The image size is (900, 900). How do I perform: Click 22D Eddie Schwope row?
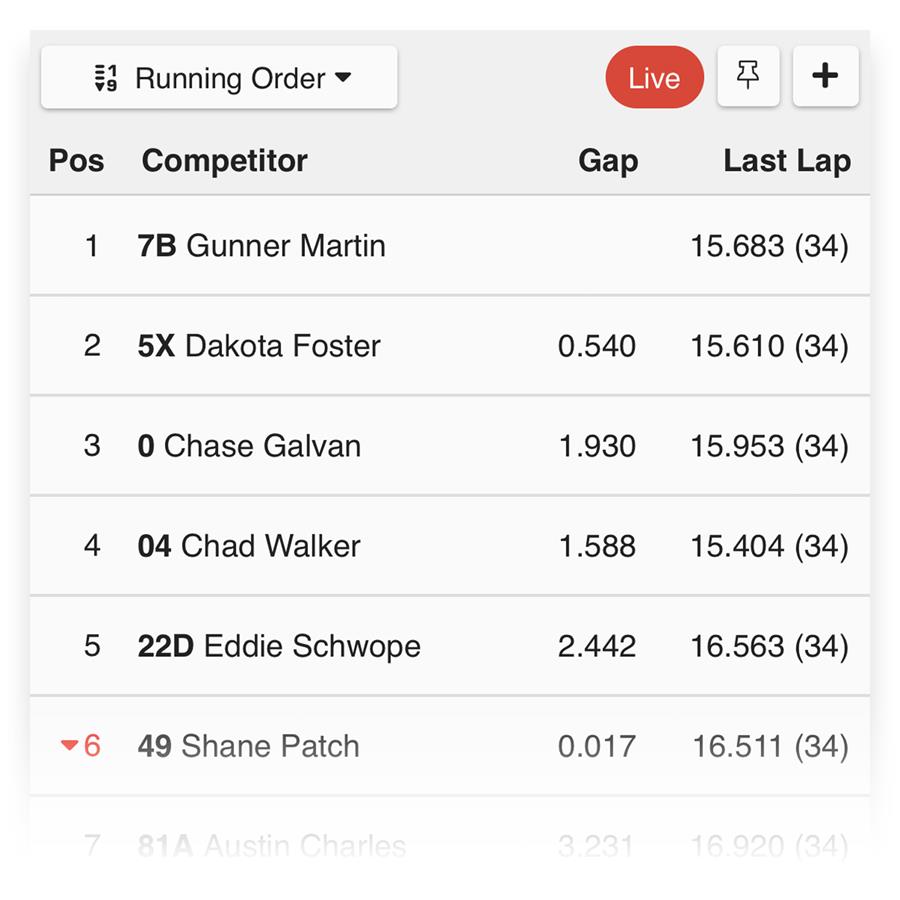coord(450,646)
